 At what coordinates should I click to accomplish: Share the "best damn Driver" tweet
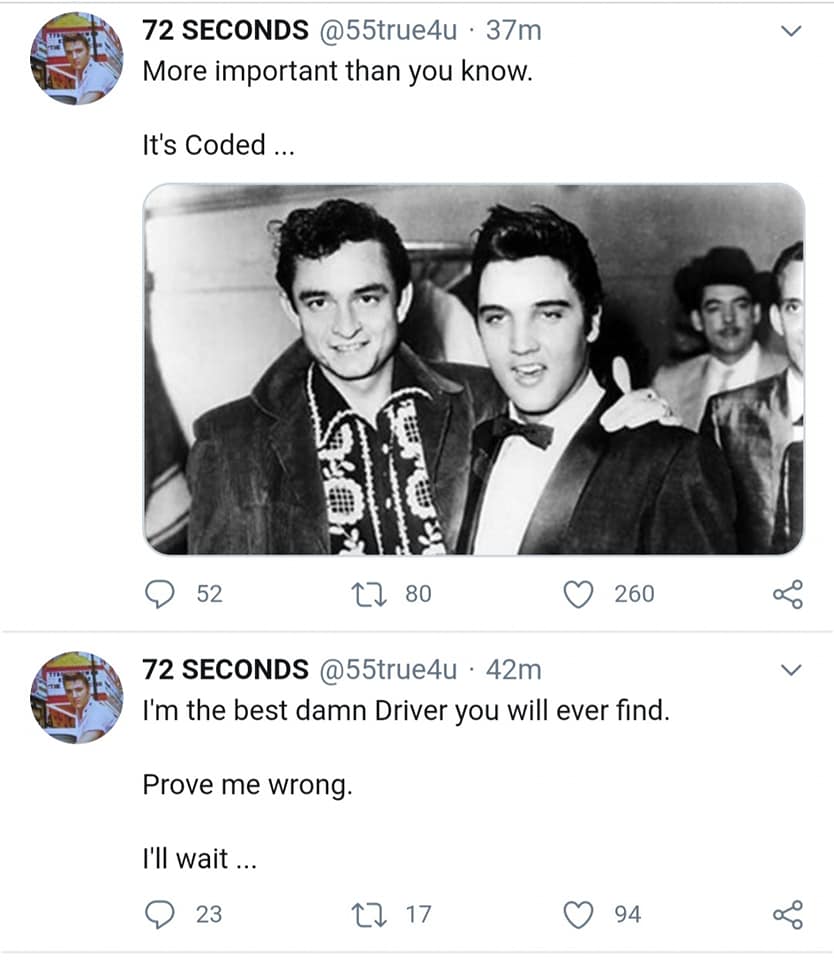click(788, 914)
